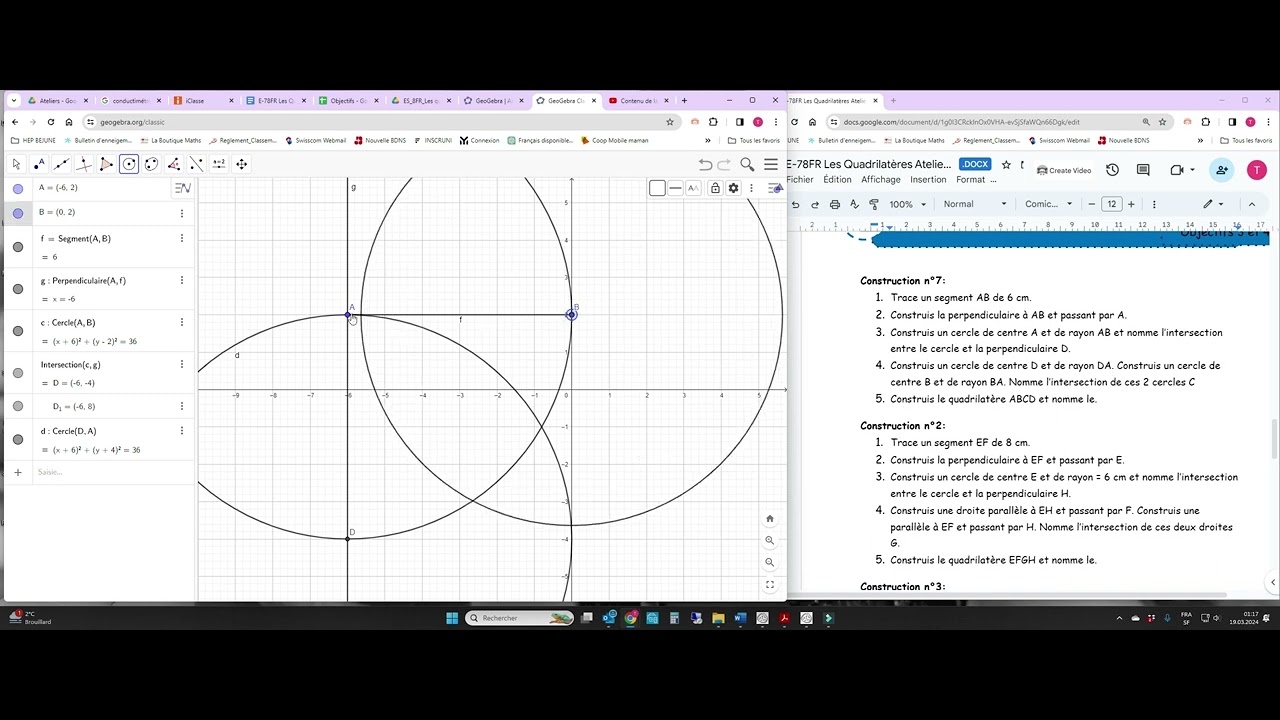The height and width of the screenshot is (720, 1280).
Task: Select the Ellipse tool in GeoGebra
Action: [151, 164]
